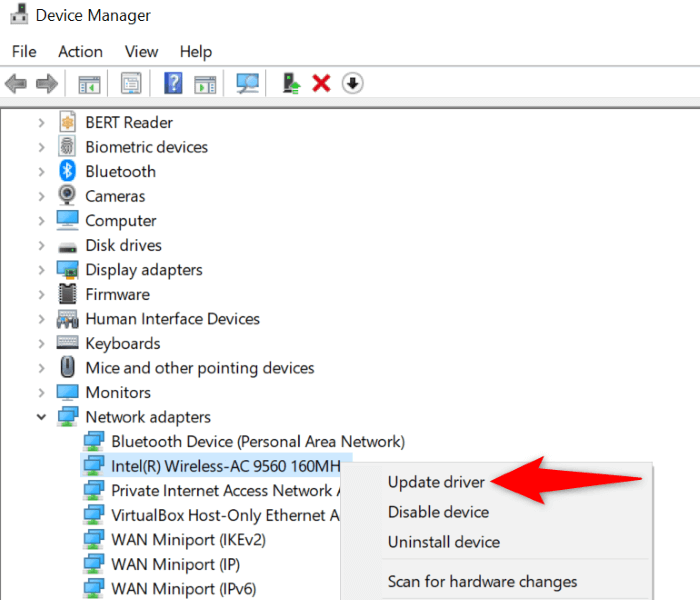Expand Mice and other pointing devices node
Screen dimensions: 700x600
(41, 368)
